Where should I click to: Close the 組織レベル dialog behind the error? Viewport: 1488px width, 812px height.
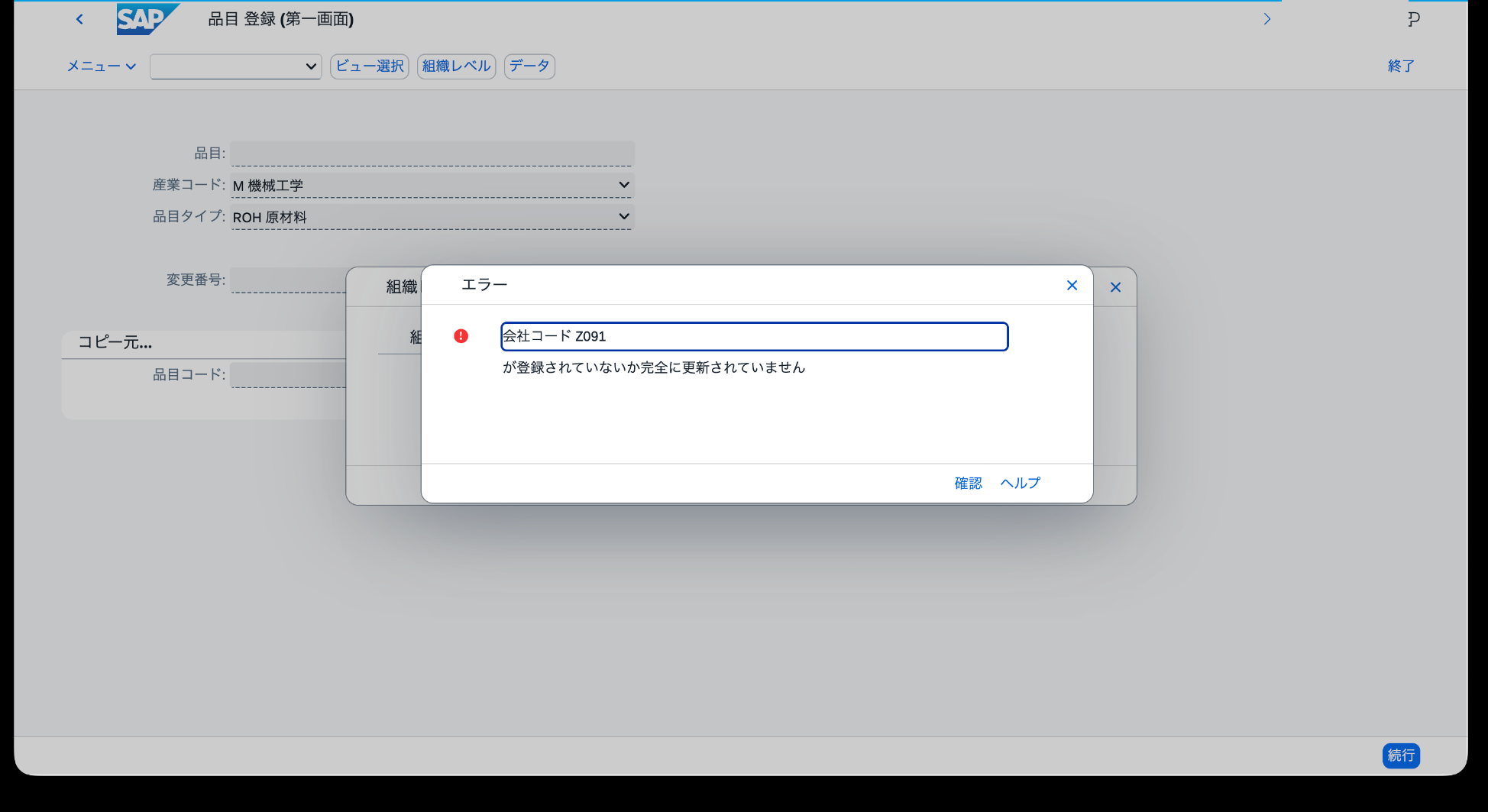coord(1115,287)
